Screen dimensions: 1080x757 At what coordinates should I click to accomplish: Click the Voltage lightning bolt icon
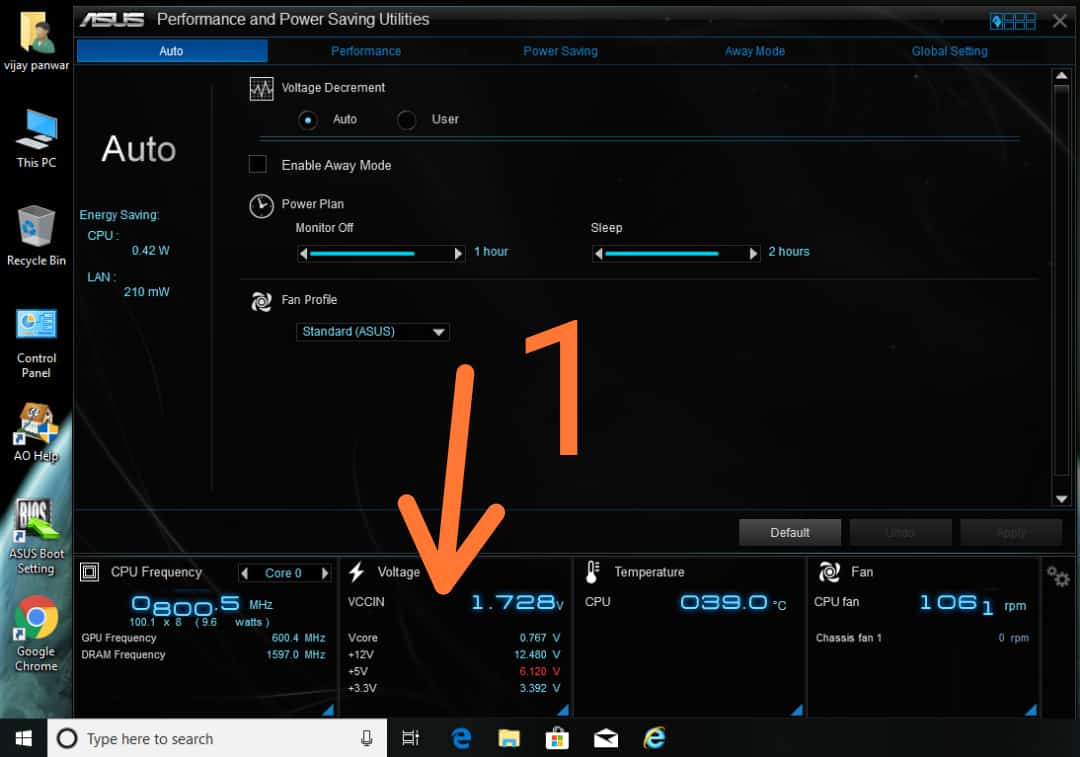click(356, 572)
